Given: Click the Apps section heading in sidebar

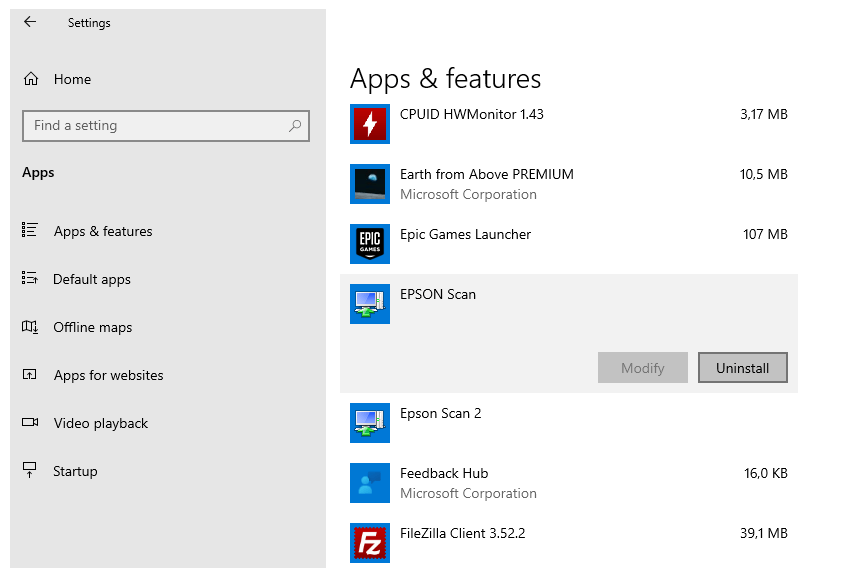Looking at the screenshot, I should (38, 173).
